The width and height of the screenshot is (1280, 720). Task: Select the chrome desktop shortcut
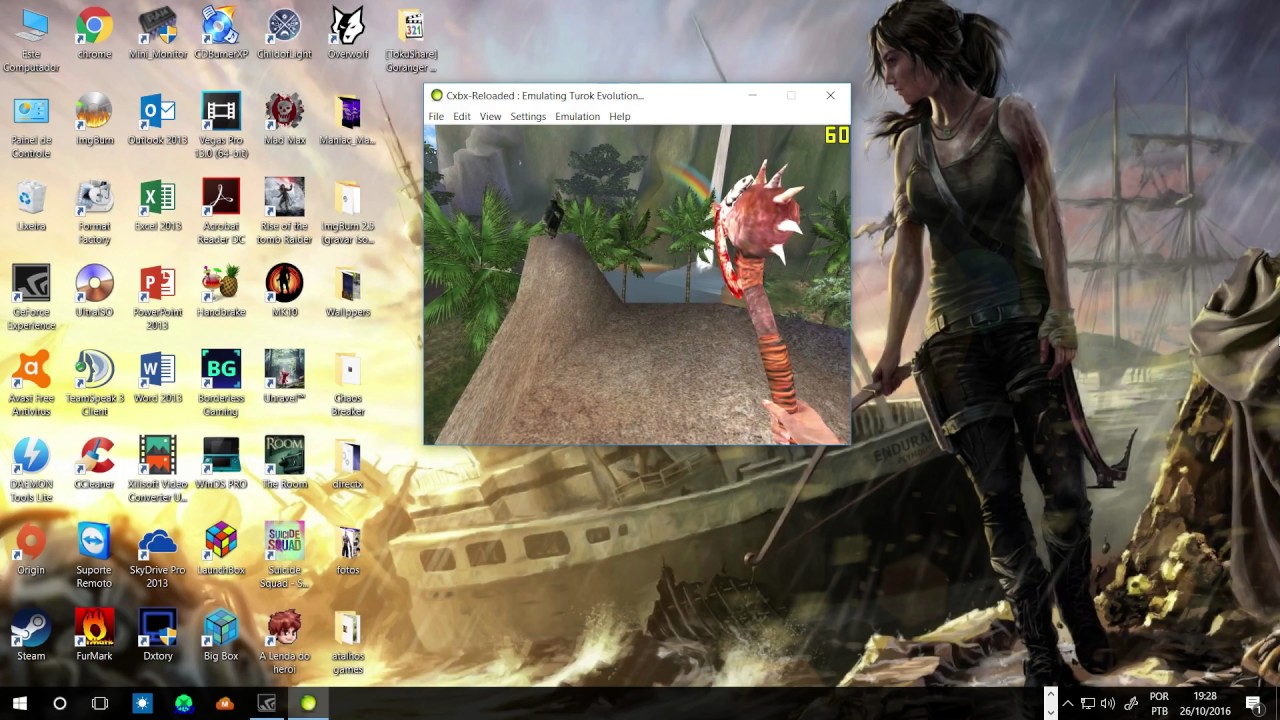point(94,34)
